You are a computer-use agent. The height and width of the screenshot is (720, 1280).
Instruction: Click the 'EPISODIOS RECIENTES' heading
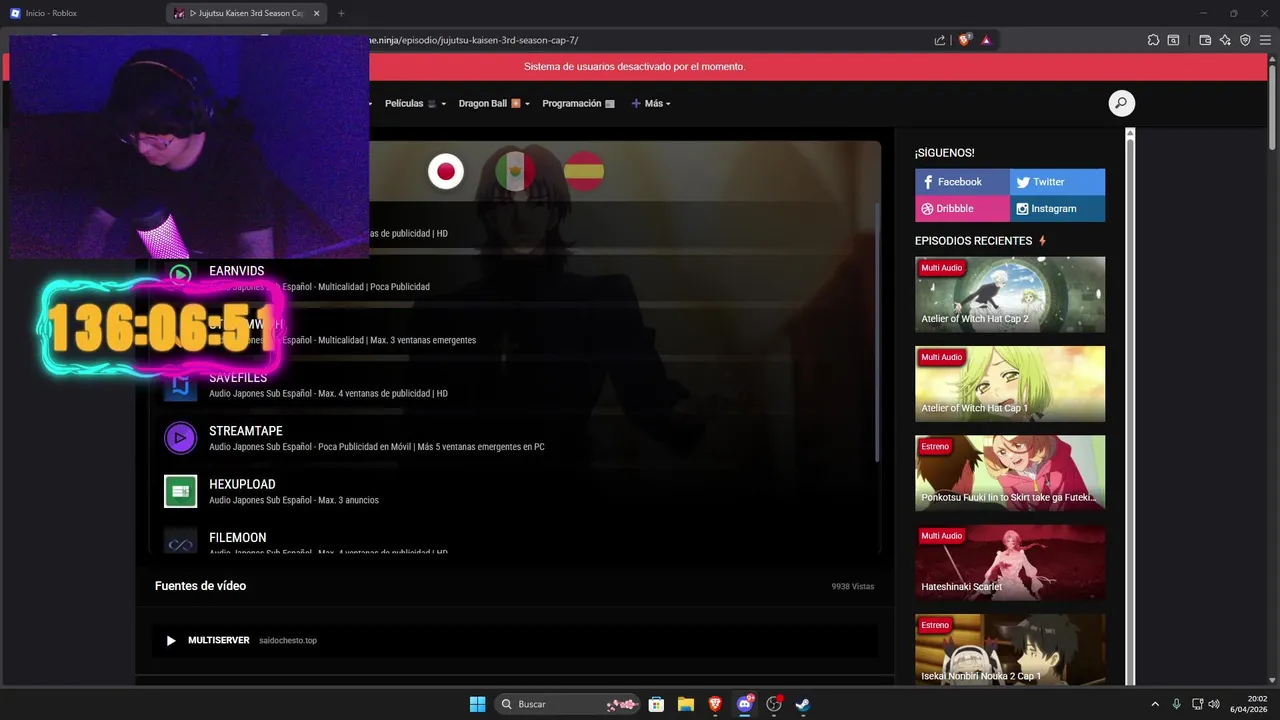click(973, 241)
